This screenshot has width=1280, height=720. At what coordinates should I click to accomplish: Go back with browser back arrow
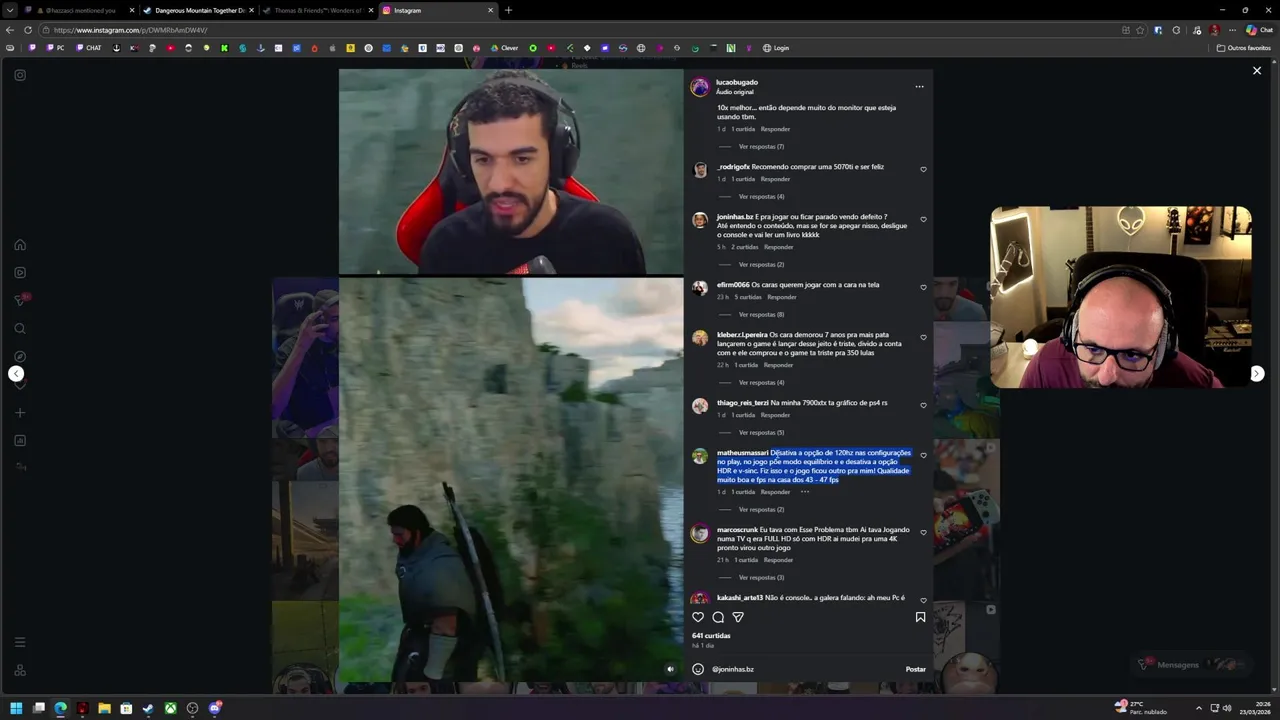pos(9,30)
